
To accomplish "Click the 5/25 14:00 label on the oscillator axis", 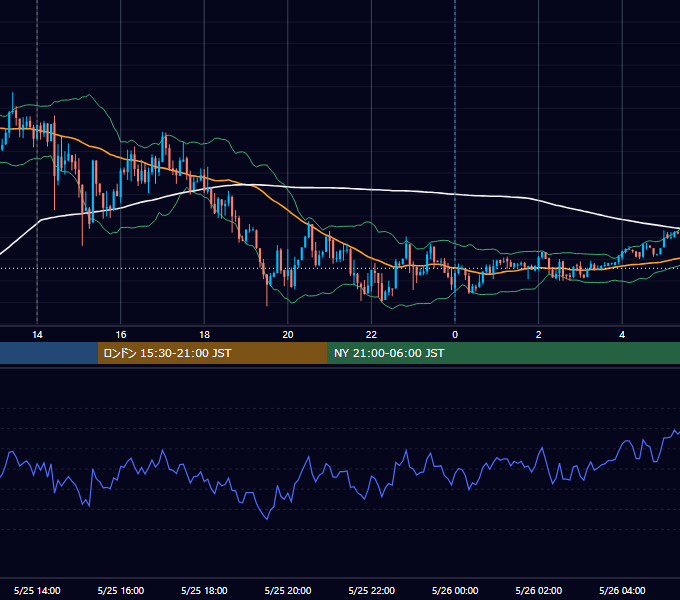I will pyautogui.click(x=37, y=590).
